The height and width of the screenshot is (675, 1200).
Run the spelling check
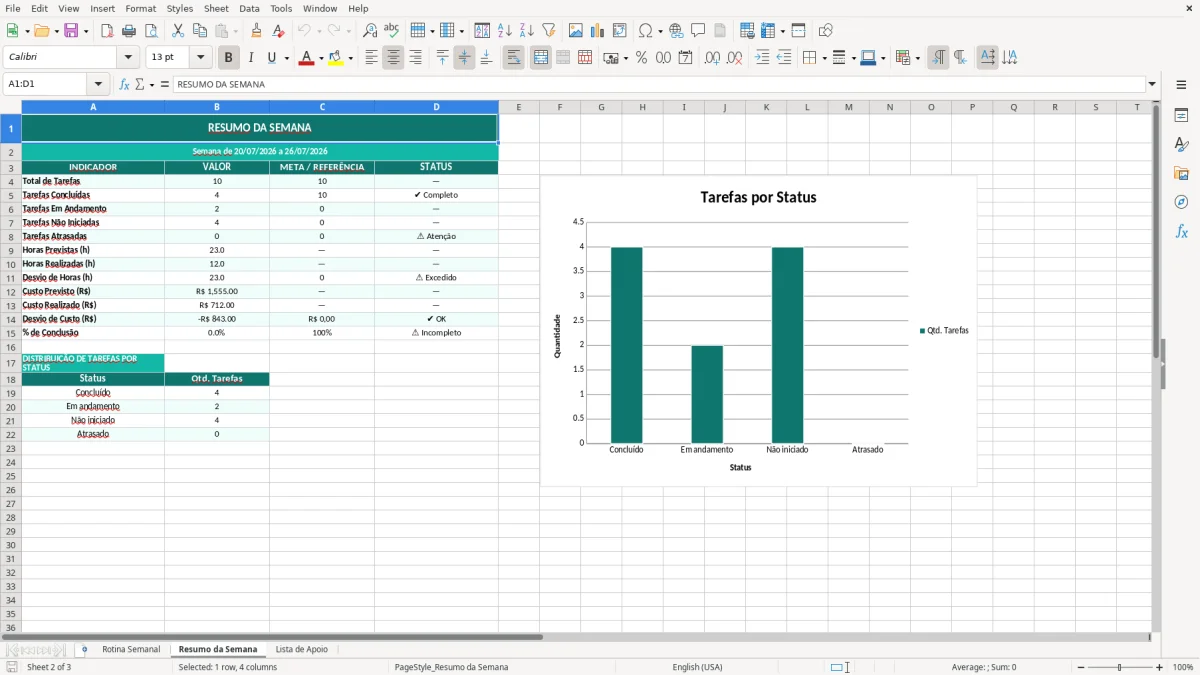(x=392, y=31)
